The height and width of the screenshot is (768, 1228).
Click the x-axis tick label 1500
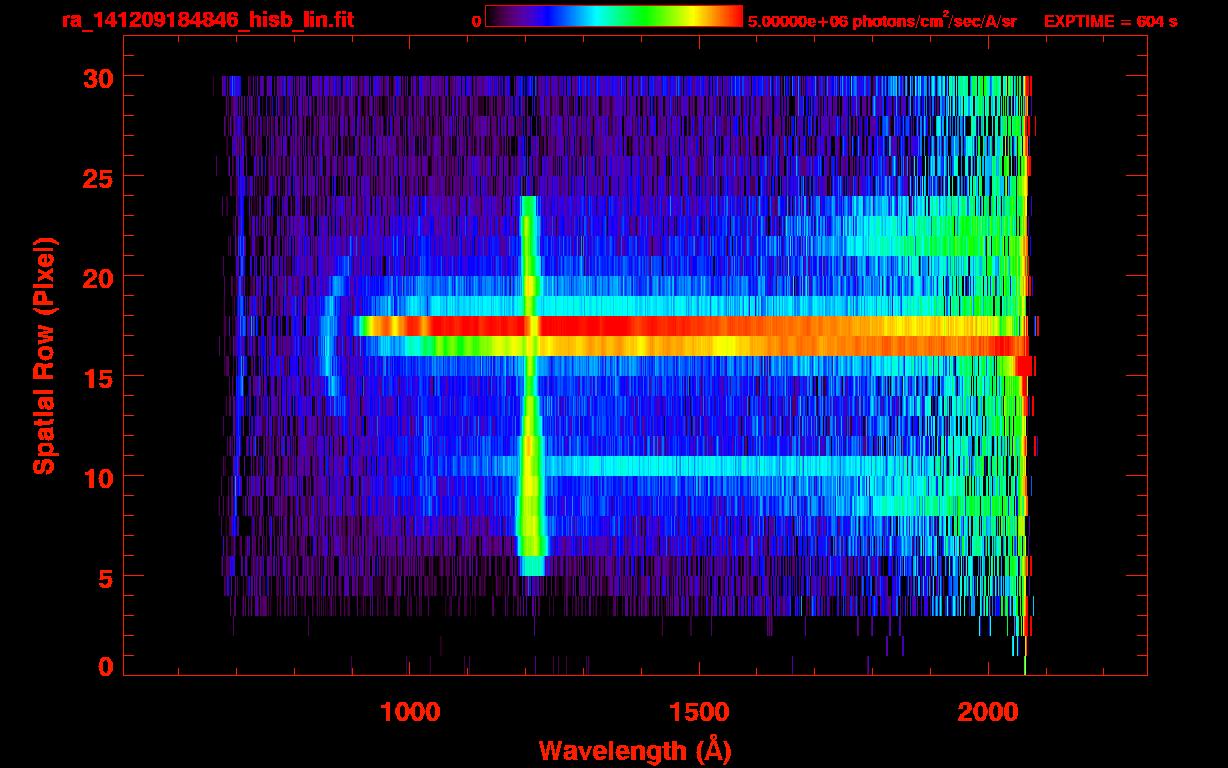tap(698, 713)
